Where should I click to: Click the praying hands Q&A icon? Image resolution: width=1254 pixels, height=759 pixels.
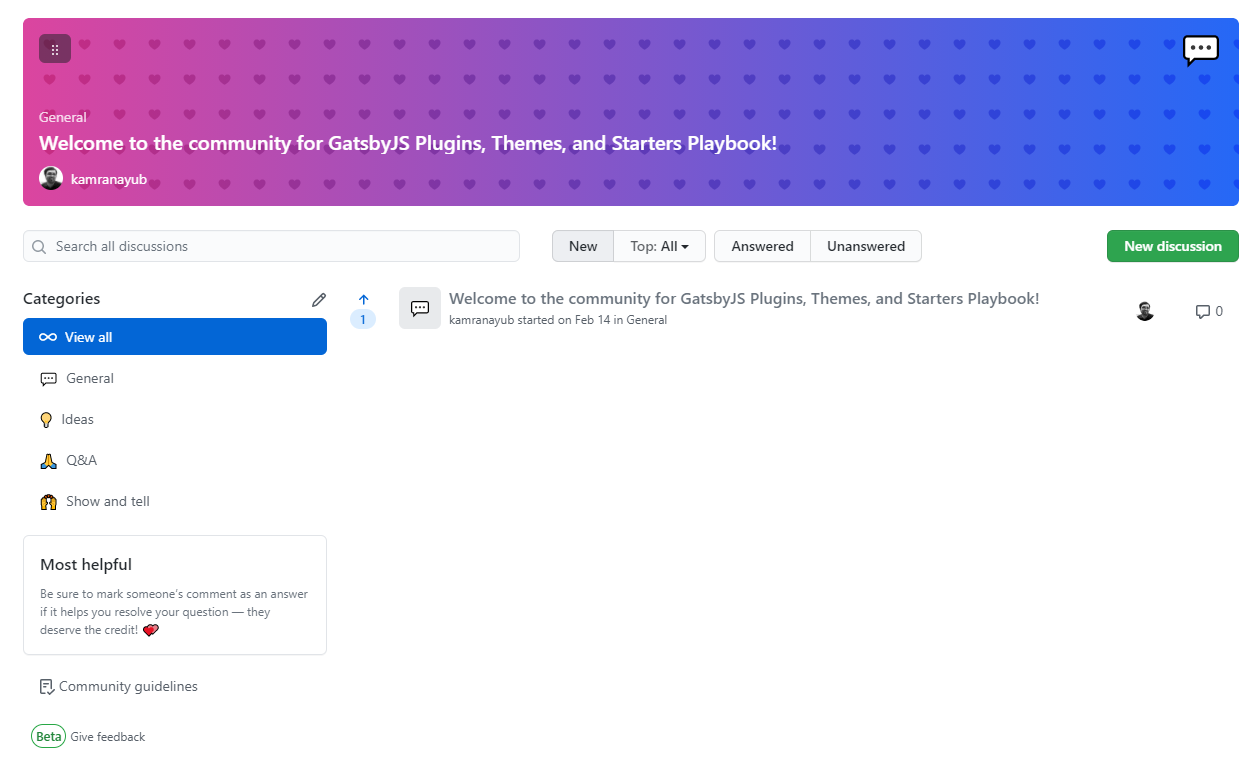tap(48, 461)
